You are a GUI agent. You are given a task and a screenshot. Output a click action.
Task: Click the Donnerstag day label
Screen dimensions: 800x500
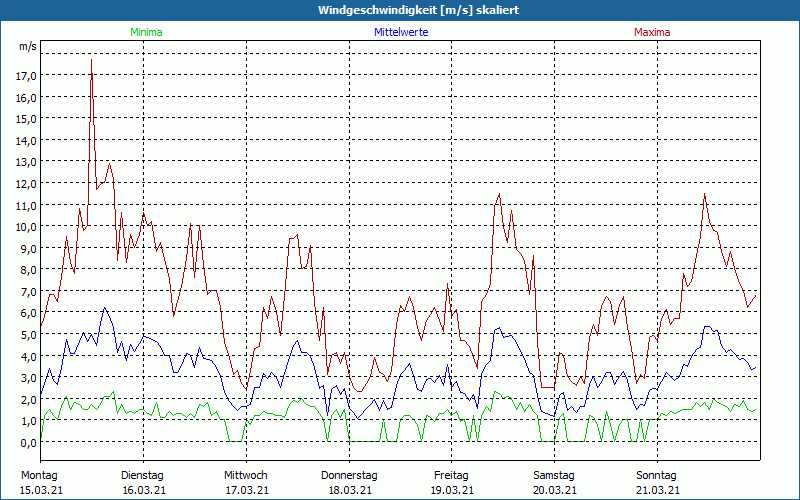click(349, 476)
